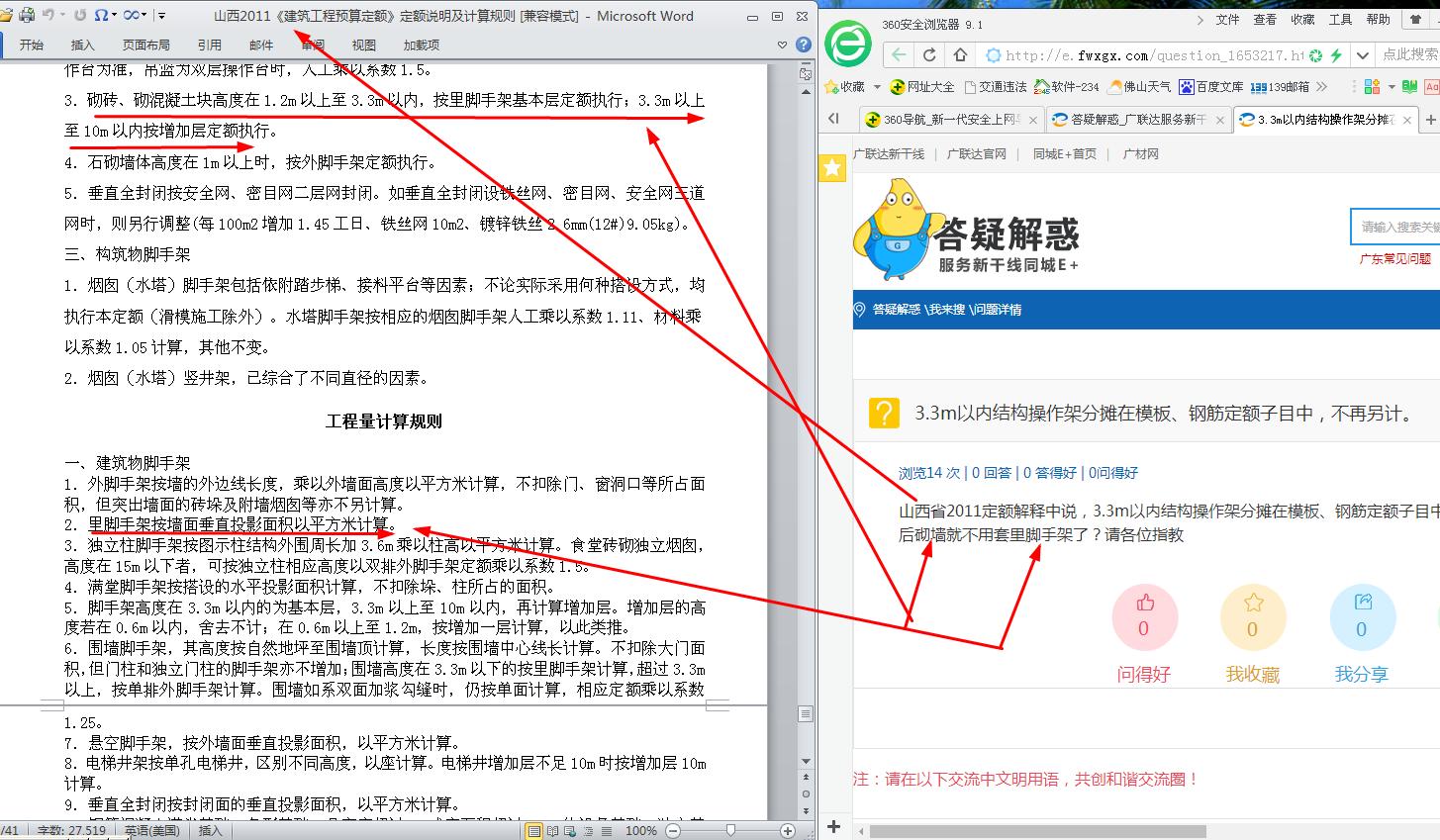Open the 加载项 ribbon tab
Viewport: 1440px width, 840px height.
click(422, 45)
